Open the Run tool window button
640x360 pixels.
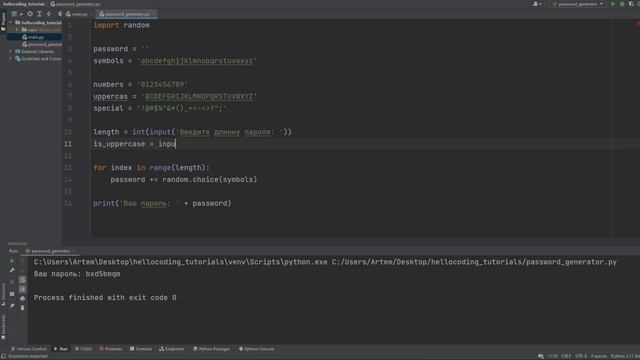point(61,349)
